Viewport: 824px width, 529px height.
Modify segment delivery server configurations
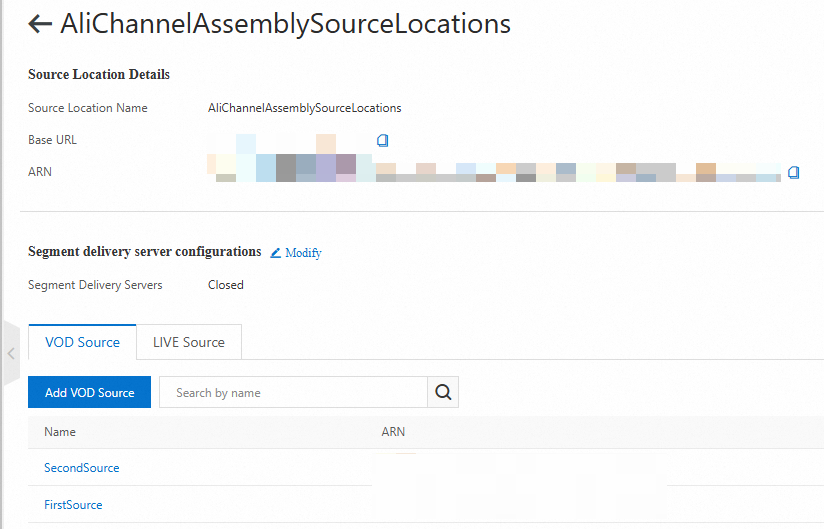pyautogui.click(x=296, y=253)
